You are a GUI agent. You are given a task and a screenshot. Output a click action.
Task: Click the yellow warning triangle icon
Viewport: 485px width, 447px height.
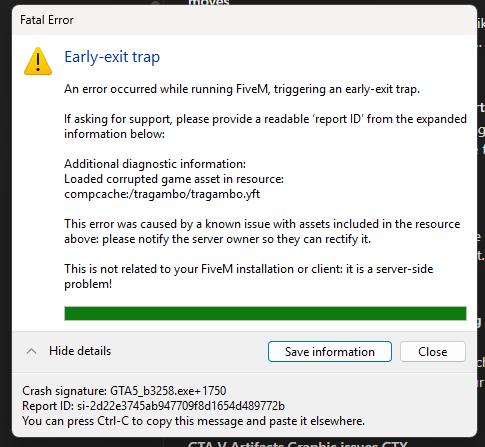[38, 61]
